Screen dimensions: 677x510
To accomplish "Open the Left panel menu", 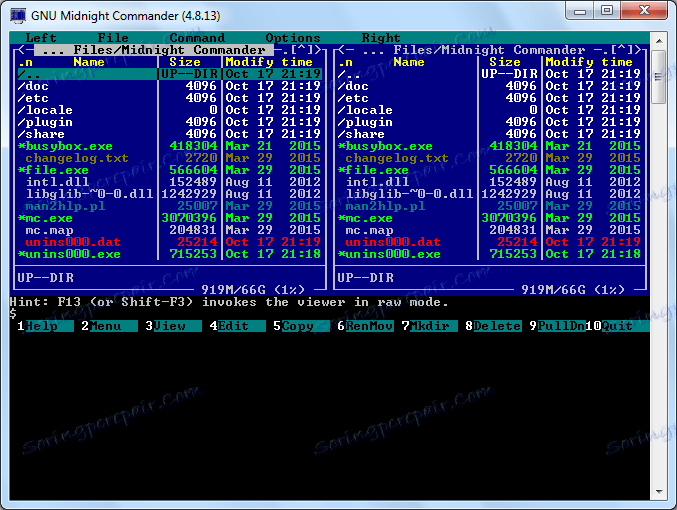I will coord(41,38).
